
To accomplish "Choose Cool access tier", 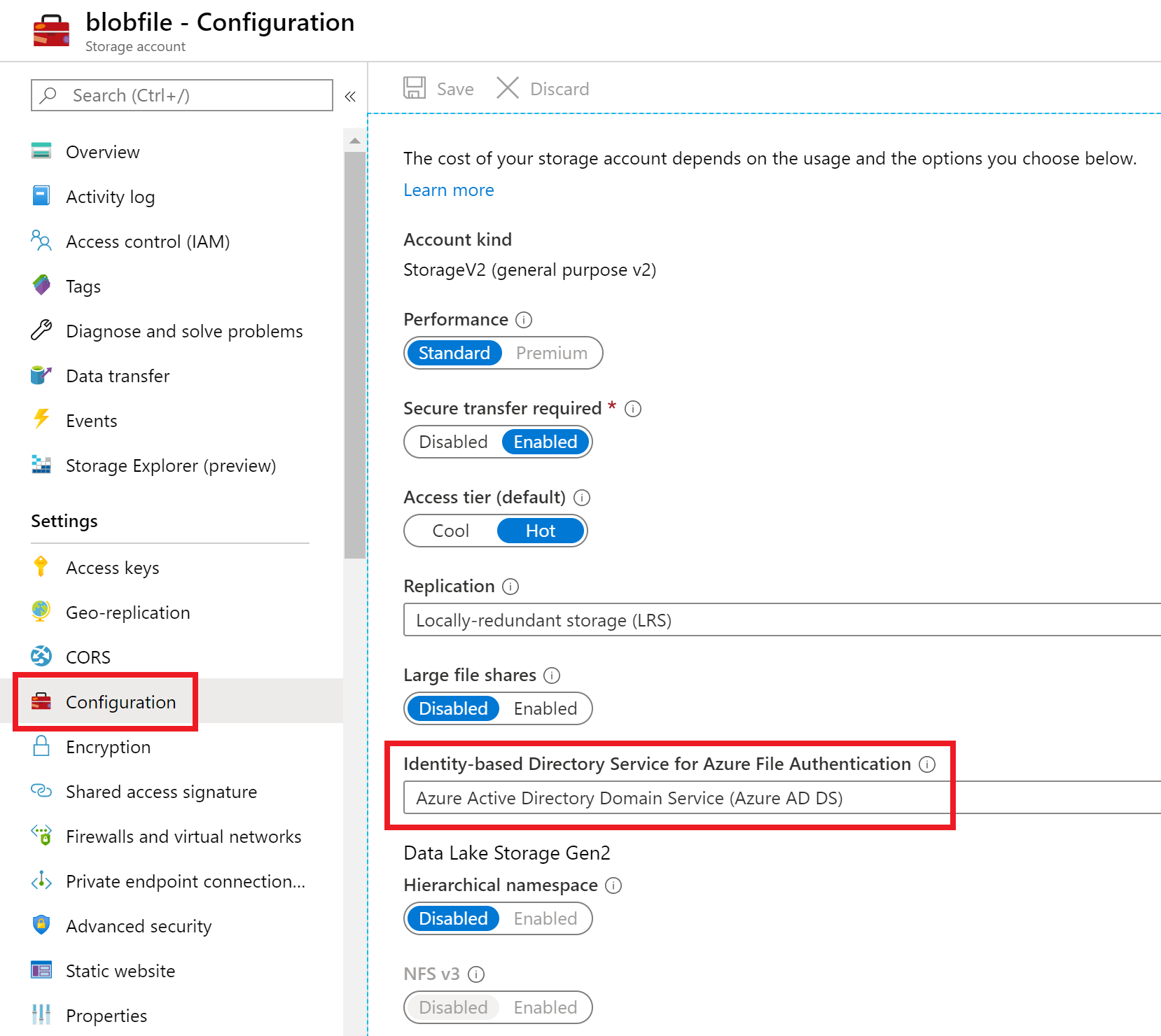I will (451, 531).
